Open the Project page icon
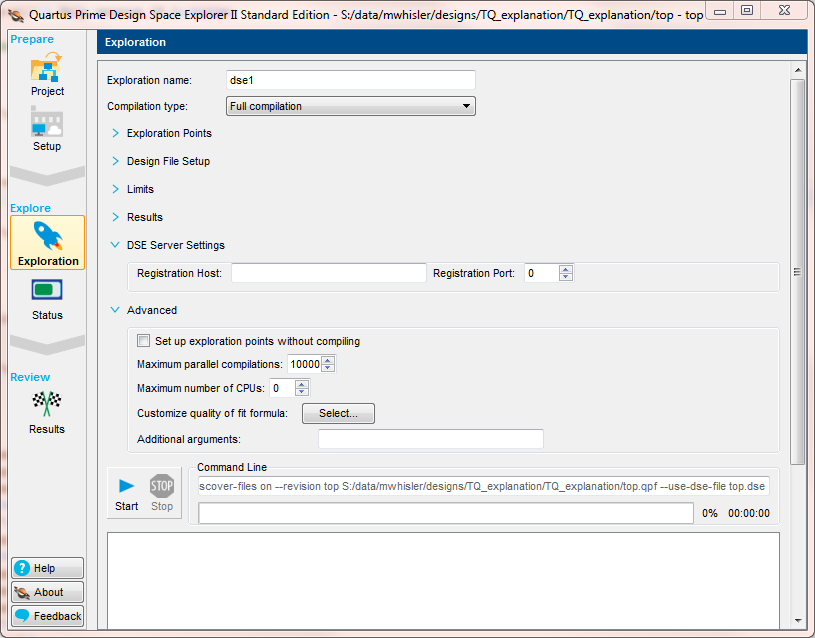This screenshot has height=638, width=815. pos(47,70)
